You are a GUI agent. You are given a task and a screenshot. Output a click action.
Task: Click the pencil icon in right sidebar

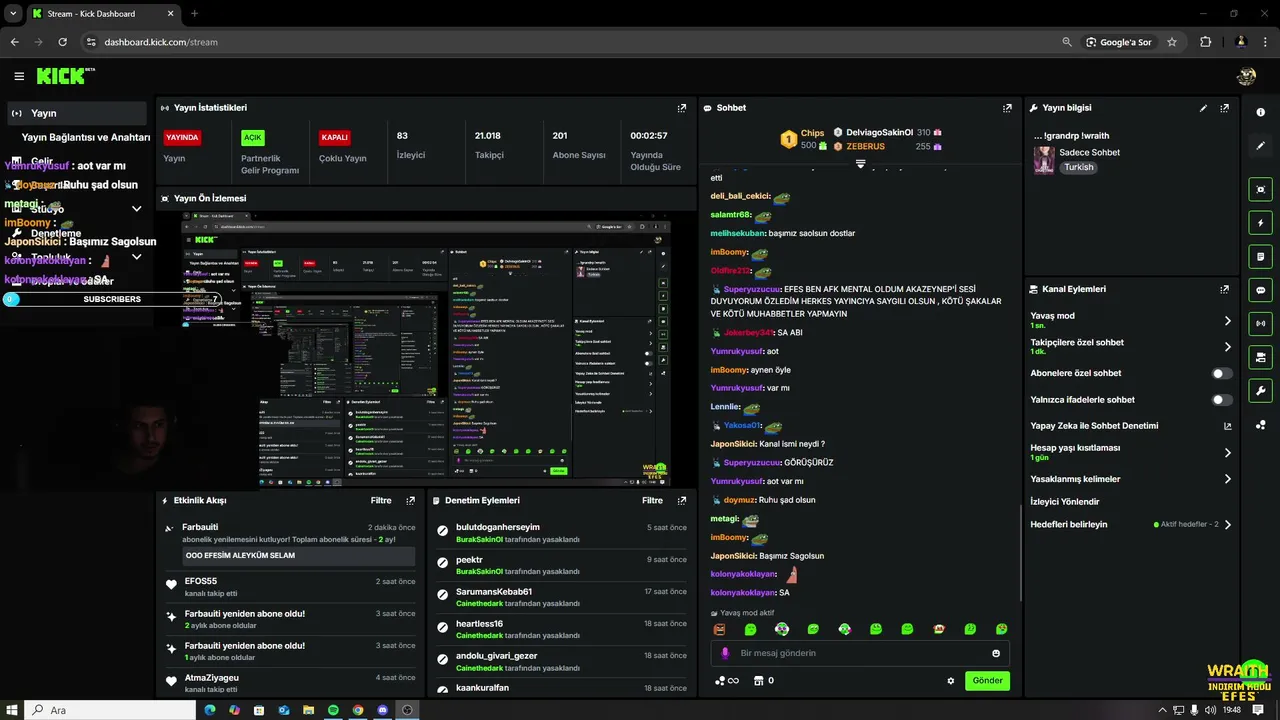pos(1260,145)
